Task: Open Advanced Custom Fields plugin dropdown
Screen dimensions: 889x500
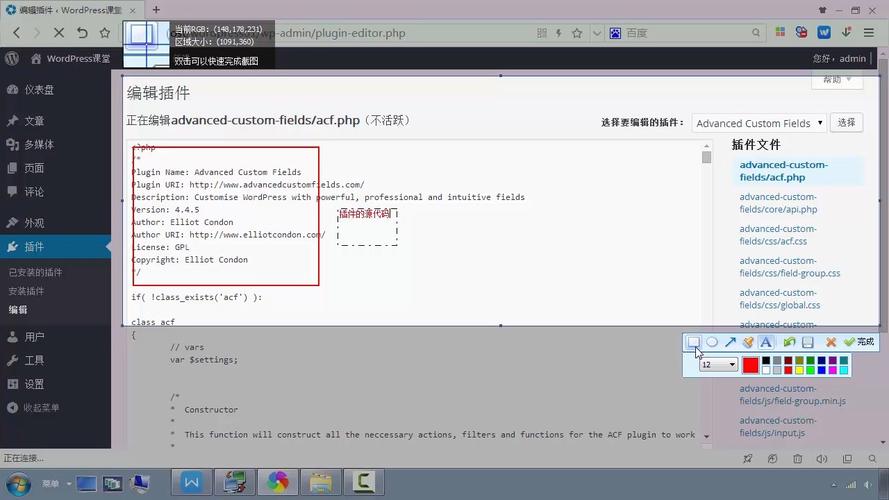Action: pyautogui.click(x=759, y=123)
